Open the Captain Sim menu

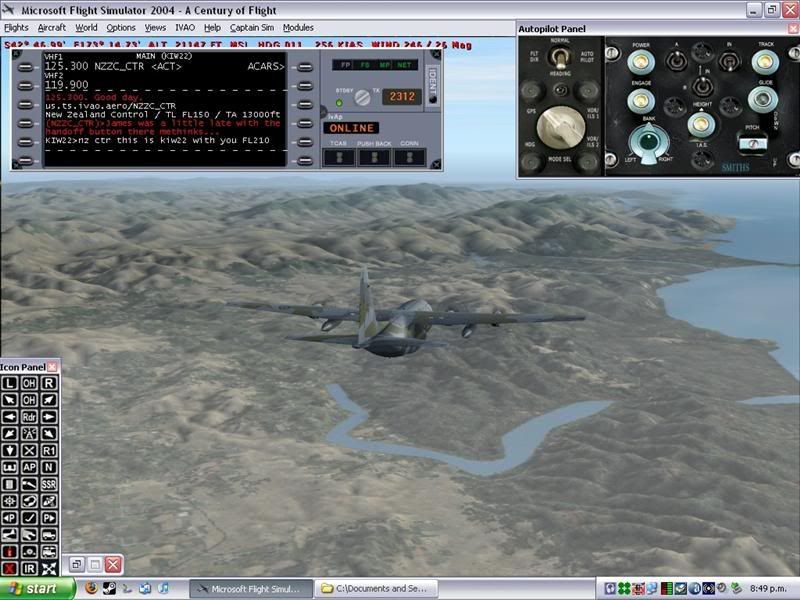(x=251, y=27)
